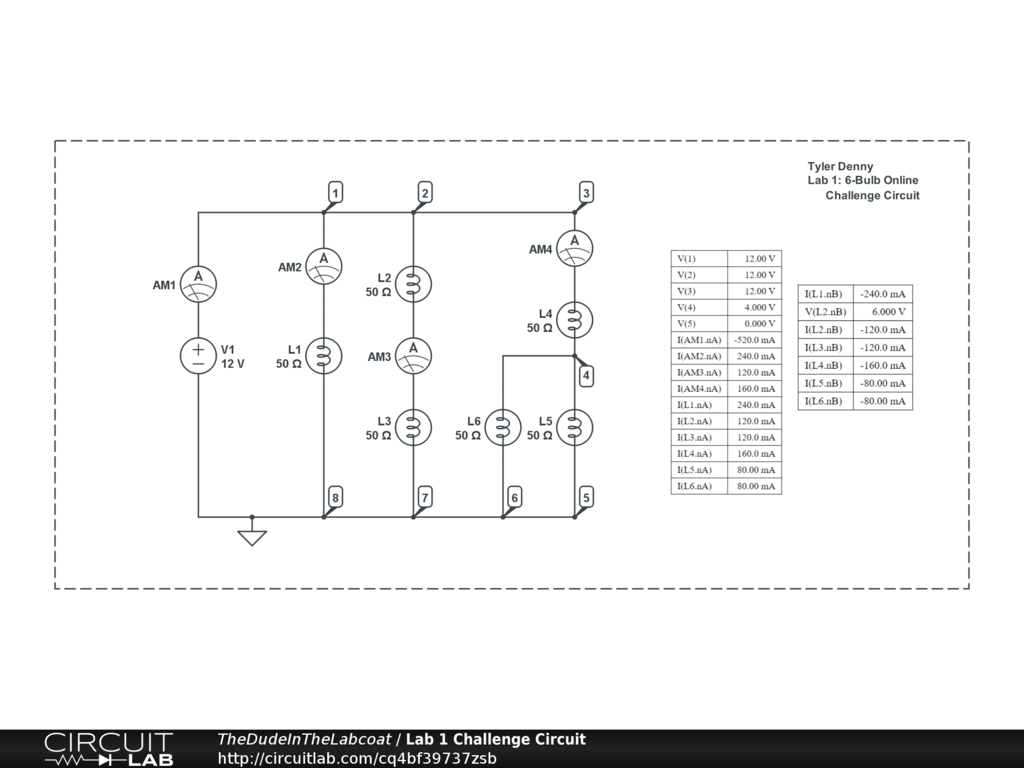1024x768 pixels.
Task: Click the L4 bulb symbol
Action: pyautogui.click(x=574, y=319)
